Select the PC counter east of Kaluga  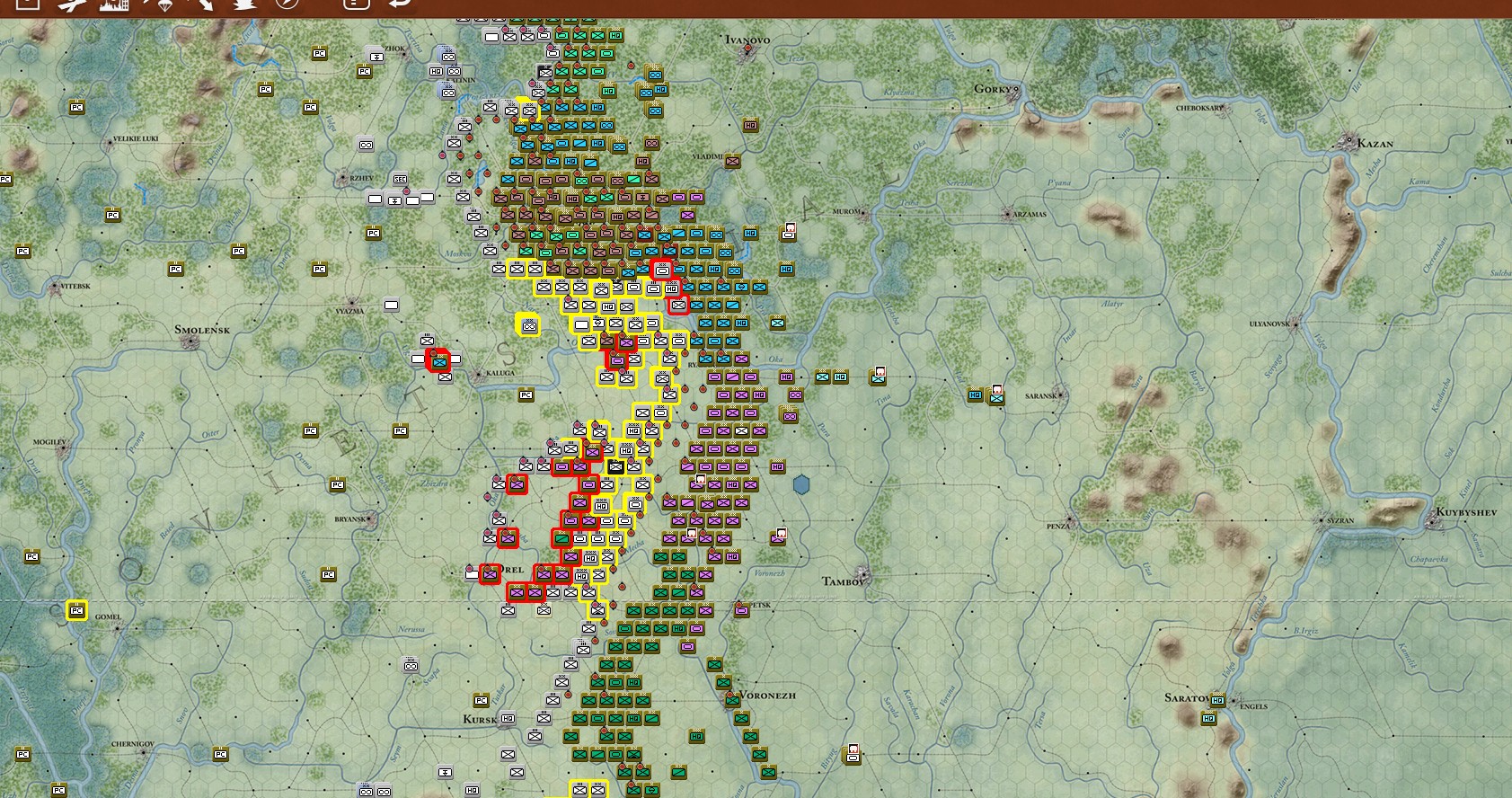pyautogui.click(x=526, y=395)
